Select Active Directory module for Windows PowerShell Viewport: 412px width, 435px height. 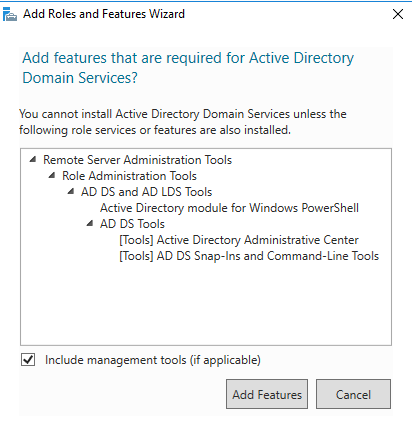pyautogui.click(x=229, y=208)
